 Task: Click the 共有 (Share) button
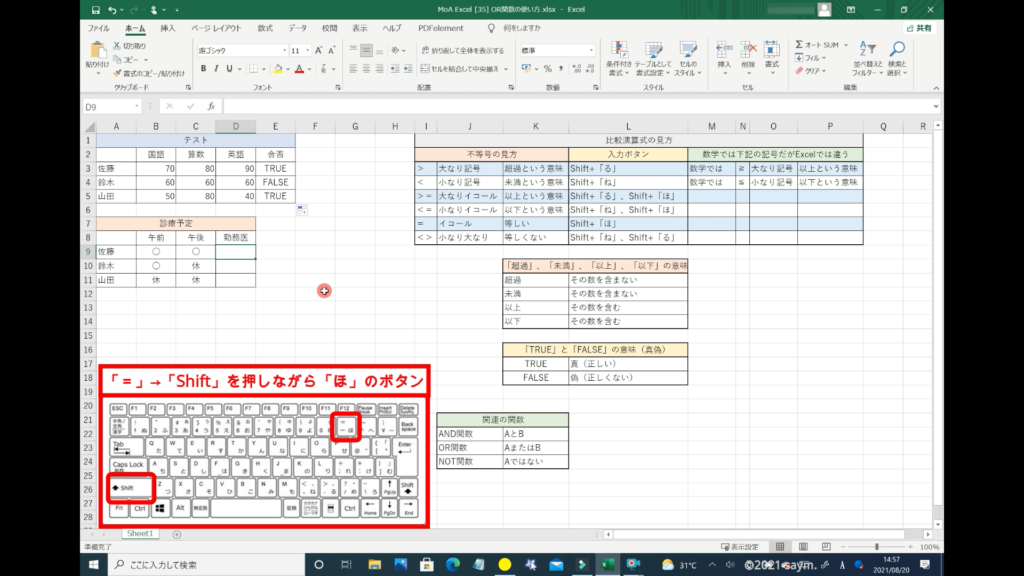918,28
